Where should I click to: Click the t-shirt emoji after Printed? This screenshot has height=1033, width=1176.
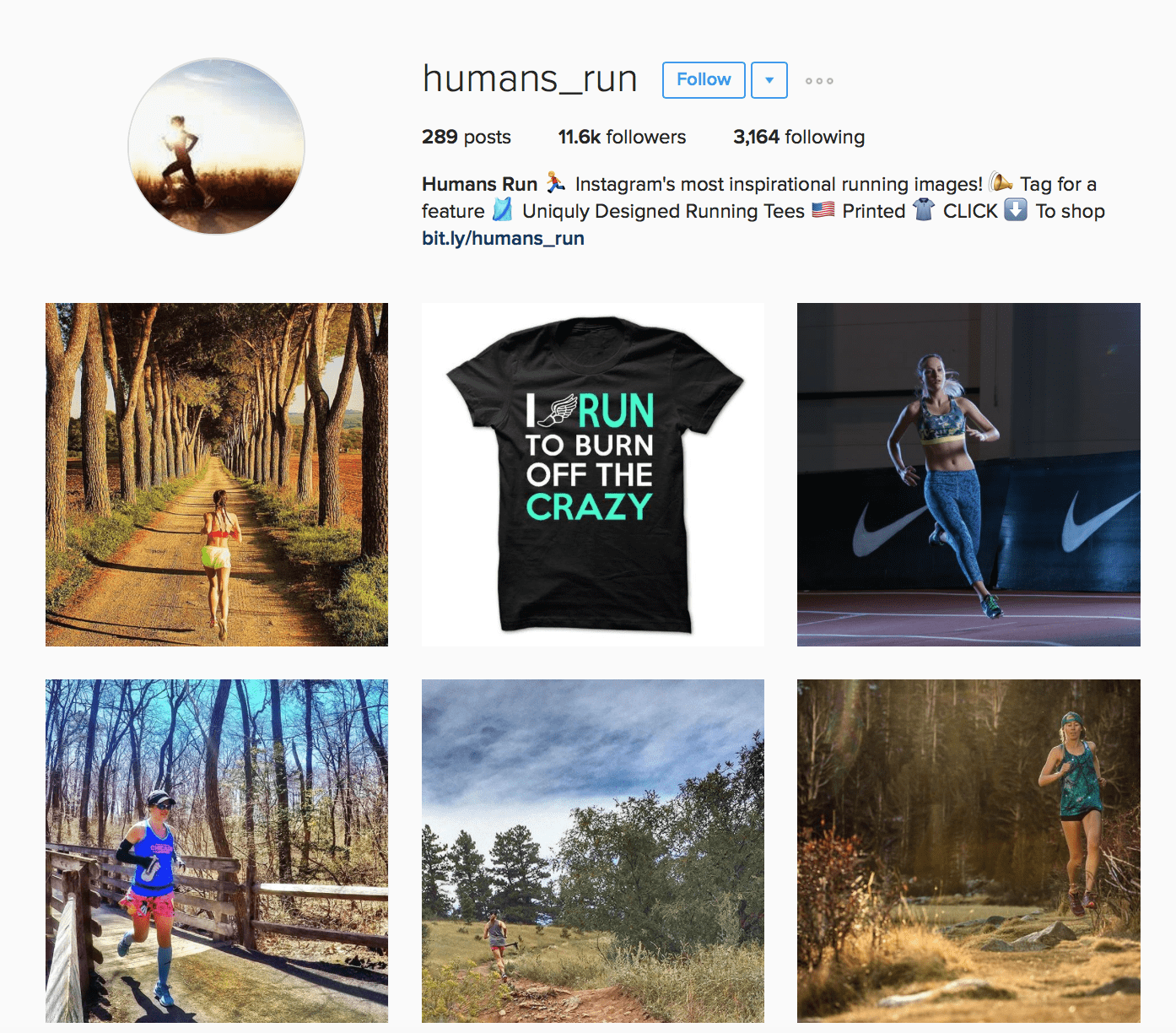click(x=924, y=209)
